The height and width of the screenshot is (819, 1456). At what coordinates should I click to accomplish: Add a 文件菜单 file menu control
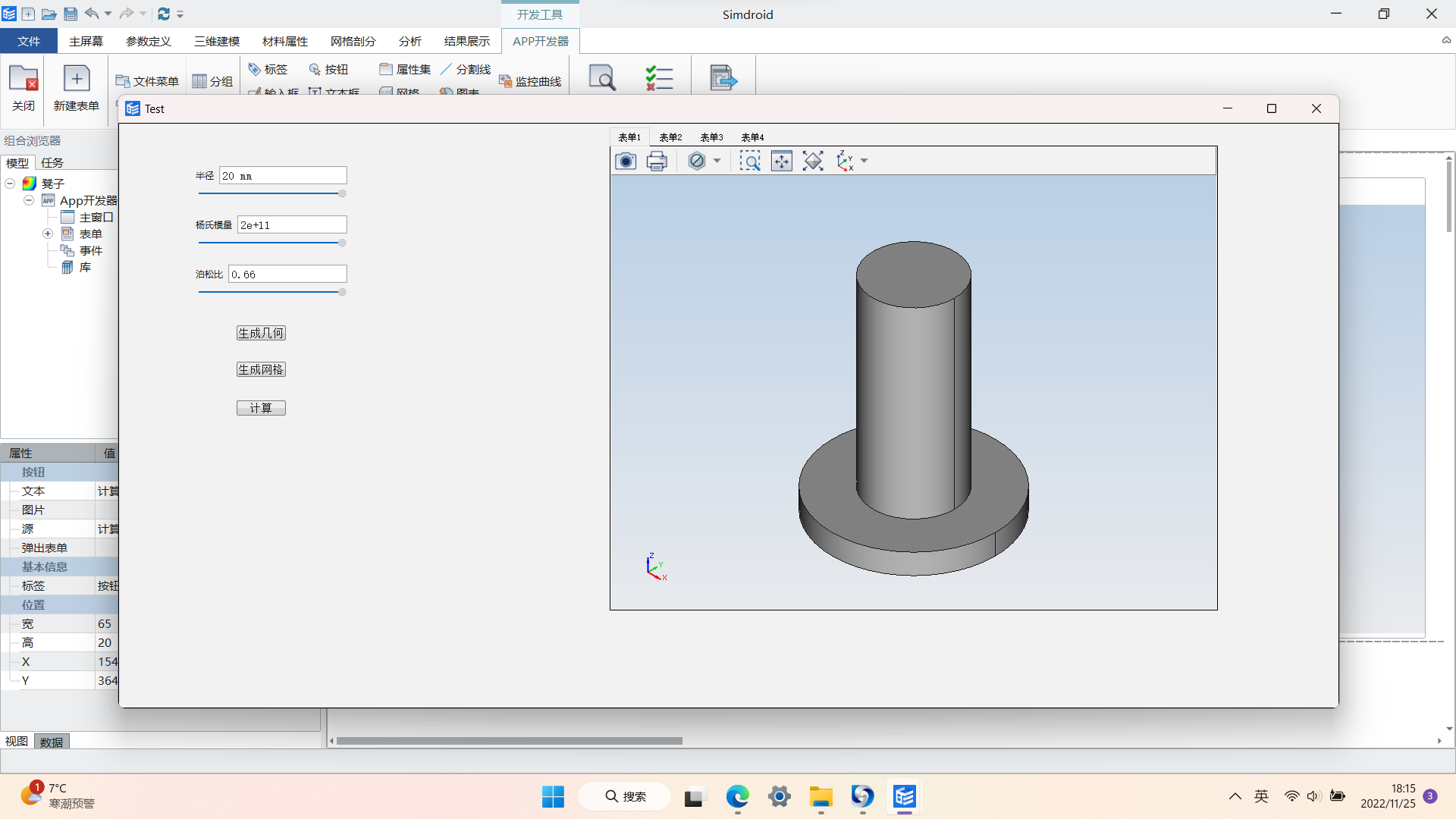(x=147, y=81)
